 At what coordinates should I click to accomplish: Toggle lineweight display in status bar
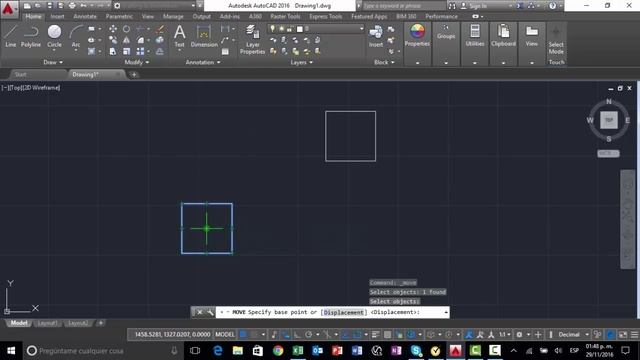(x=376, y=335)
